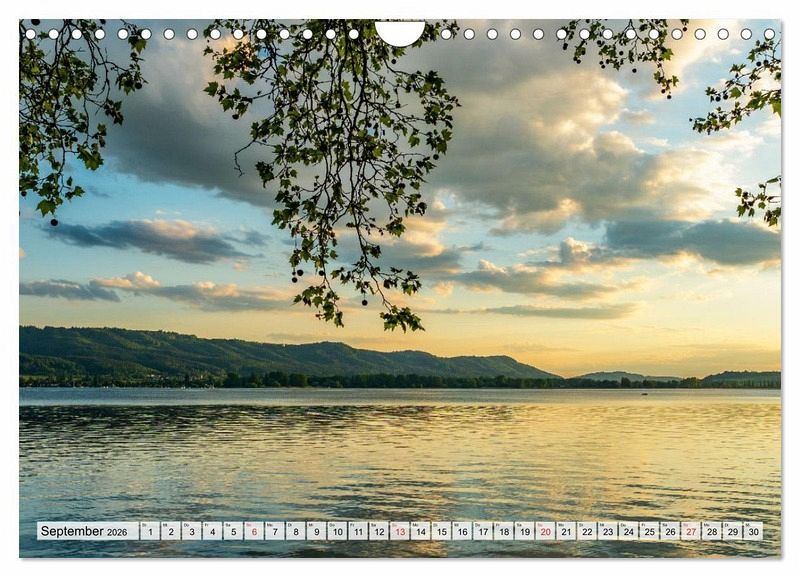
Task: Select day 19 in the calendar strip
Action: tap(525, 531)
